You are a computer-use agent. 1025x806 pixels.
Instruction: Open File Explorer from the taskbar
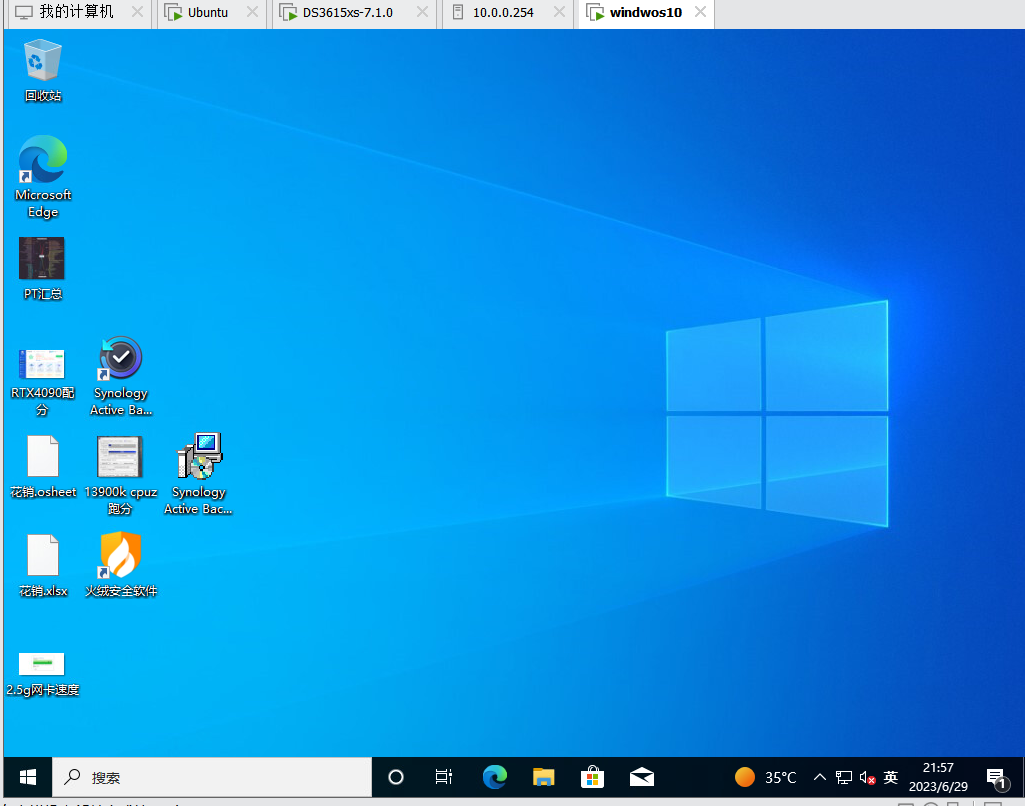[x=543, y=777]
